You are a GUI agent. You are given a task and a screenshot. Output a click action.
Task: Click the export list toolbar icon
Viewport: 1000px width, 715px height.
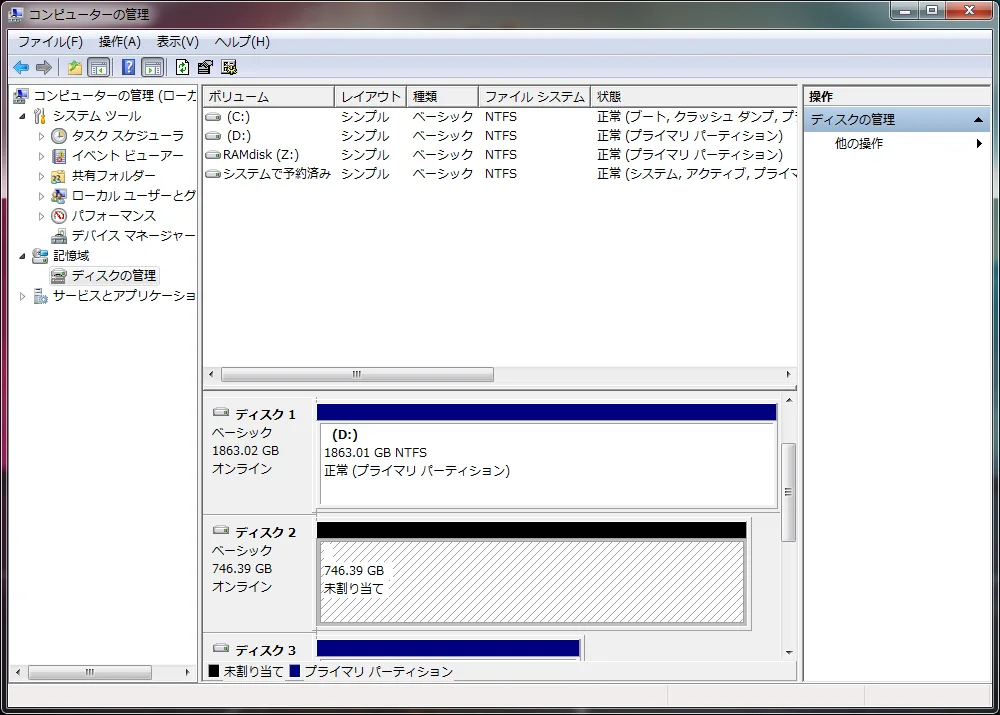(x=204, y=67)
